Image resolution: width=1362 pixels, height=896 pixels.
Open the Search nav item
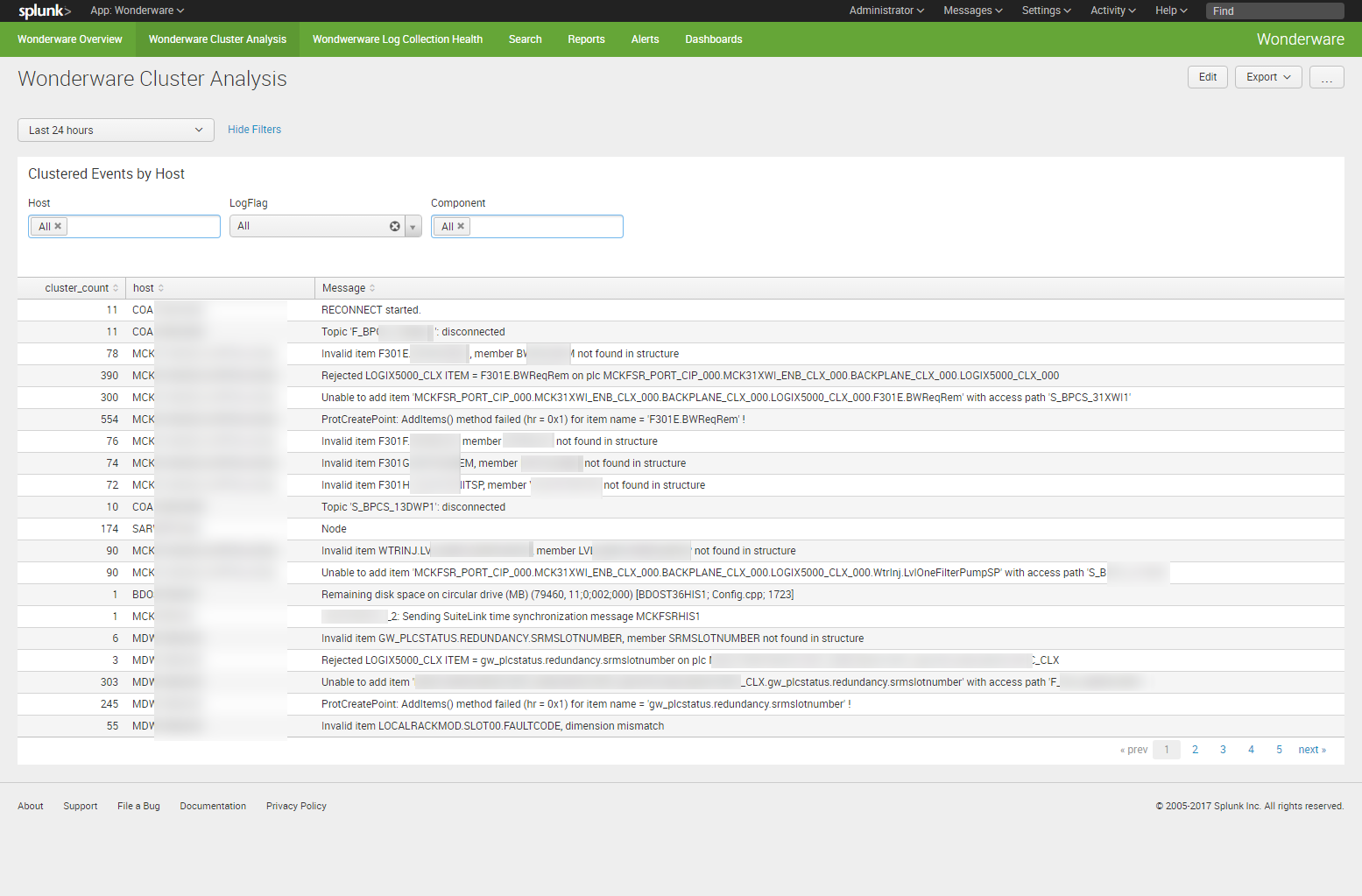(526, 39)
